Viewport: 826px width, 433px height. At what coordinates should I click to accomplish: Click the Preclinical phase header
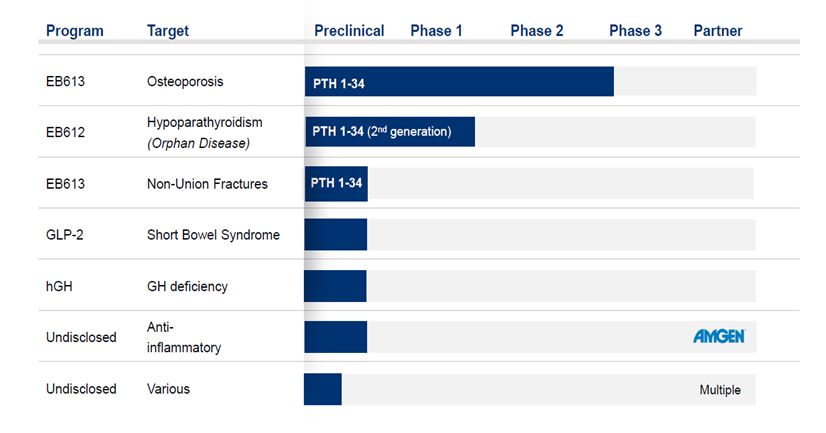pos(349,31)
